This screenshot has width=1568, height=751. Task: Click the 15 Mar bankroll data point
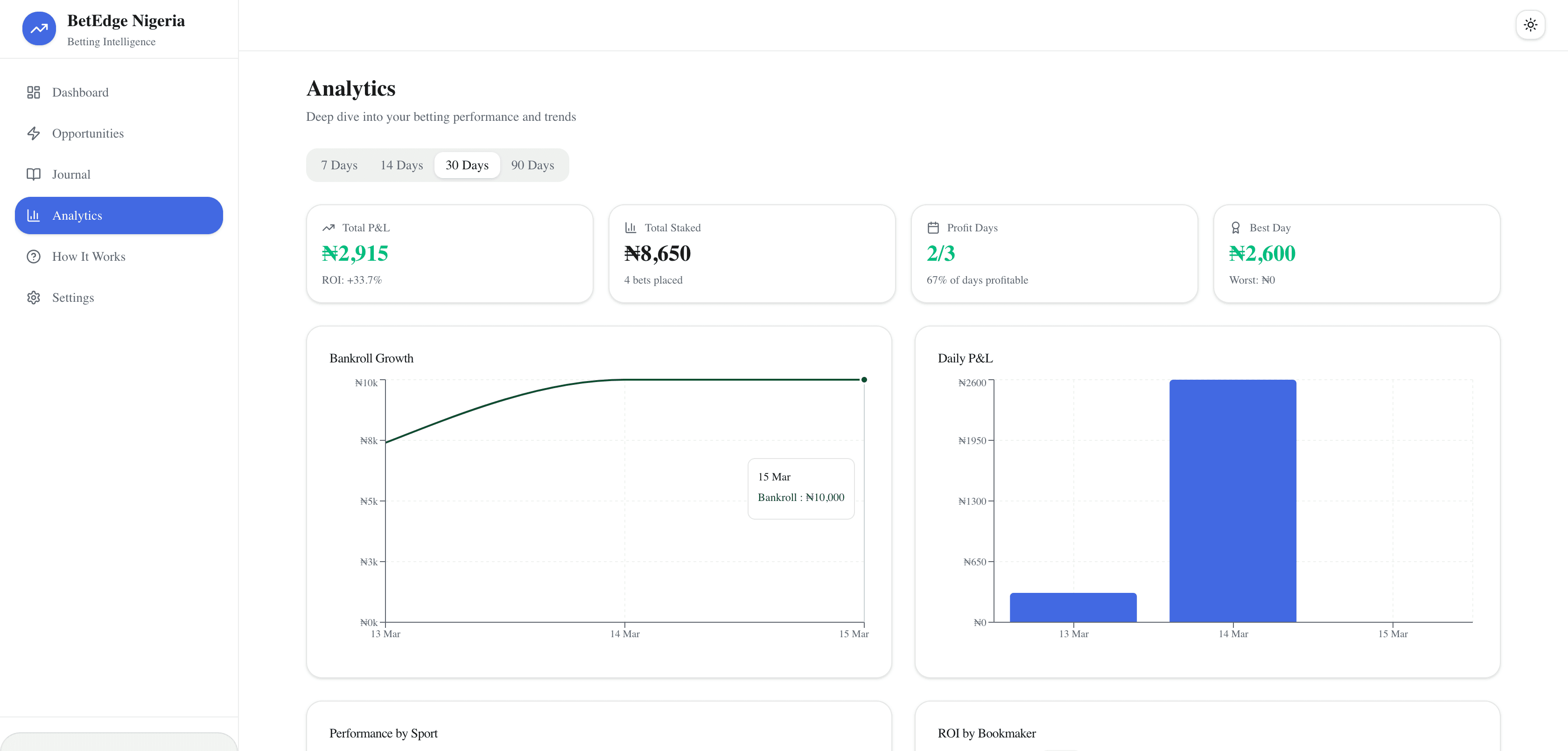coord(864,379)
